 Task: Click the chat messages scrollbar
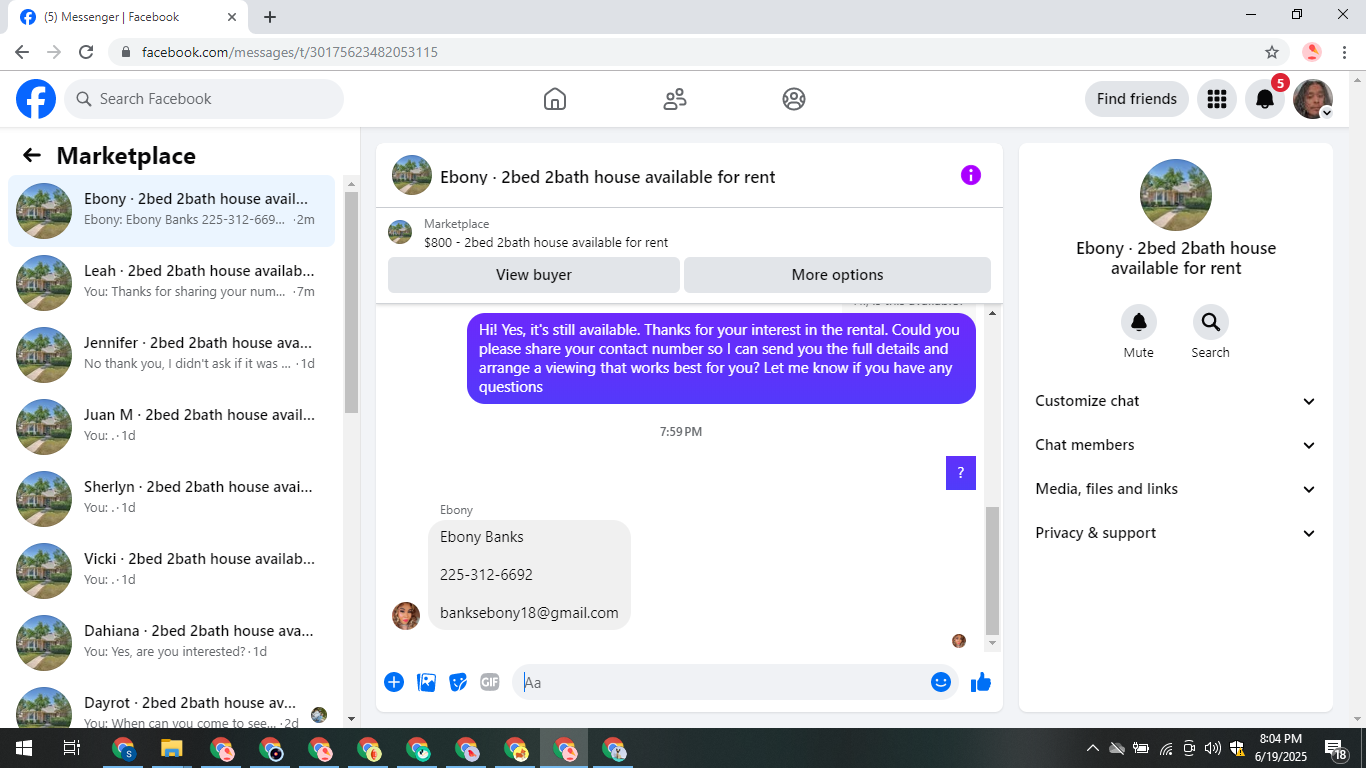[x=992, y=570]
